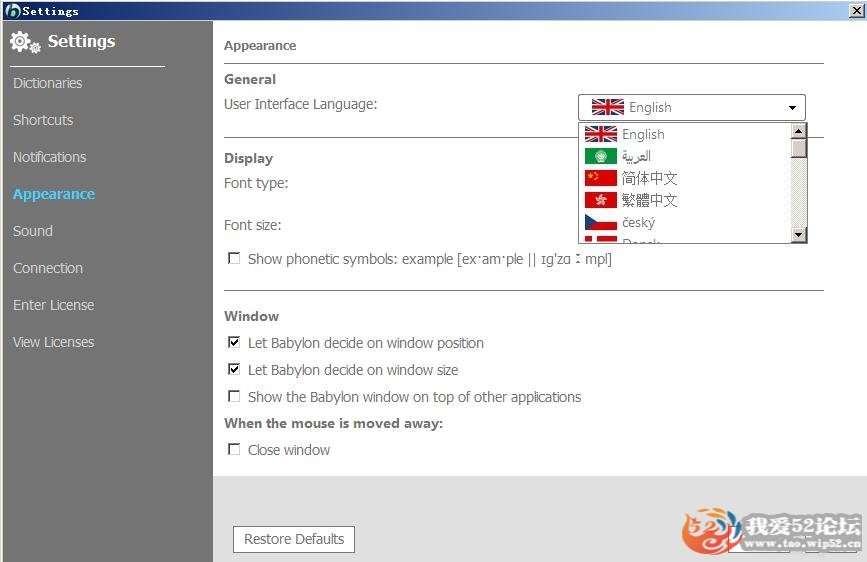Enable Show Babylon window on top
Image resolution: width=867 pixels, height=562 pixels.
point(234,396)
